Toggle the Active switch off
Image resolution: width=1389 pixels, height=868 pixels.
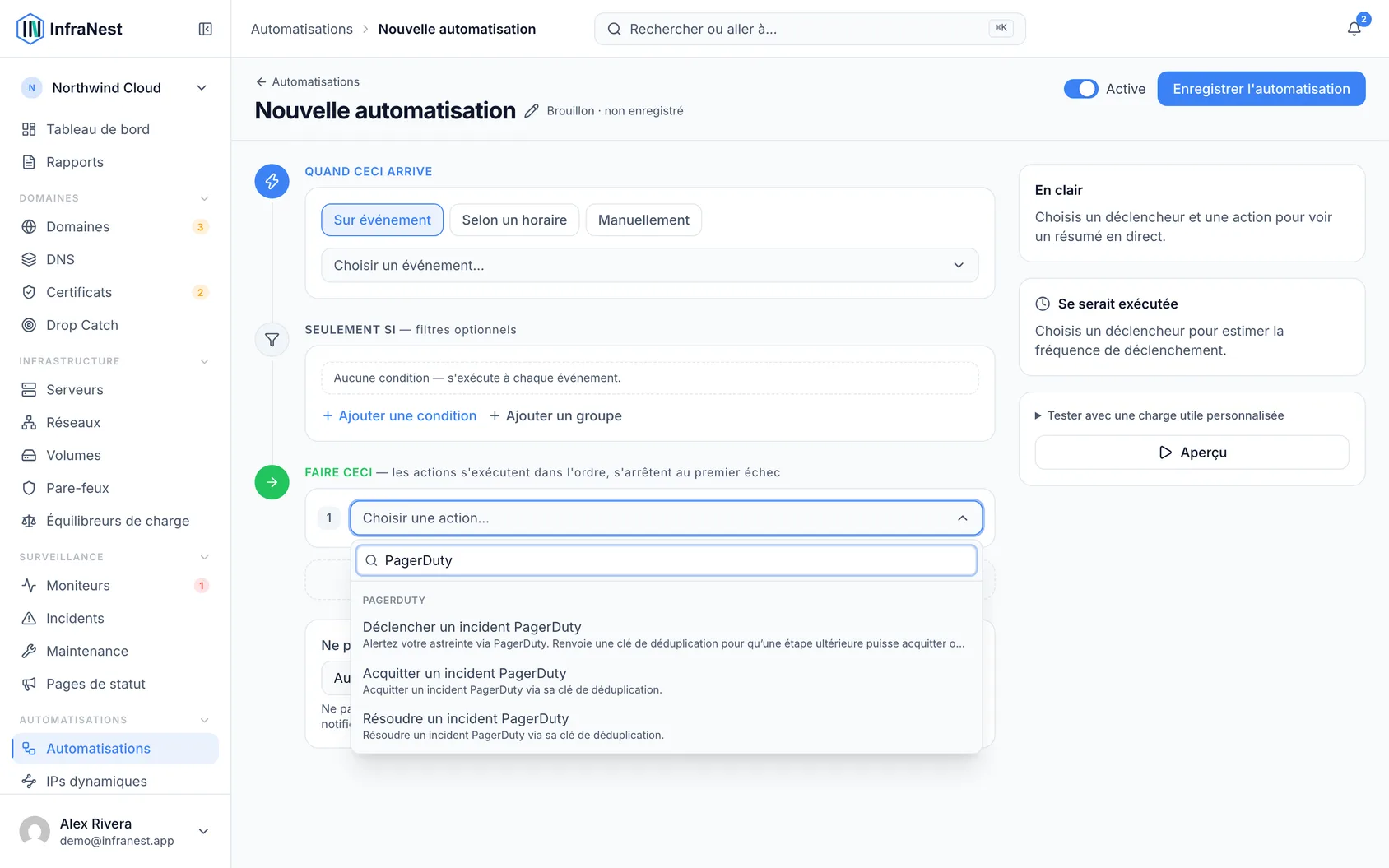point(1080,89)
